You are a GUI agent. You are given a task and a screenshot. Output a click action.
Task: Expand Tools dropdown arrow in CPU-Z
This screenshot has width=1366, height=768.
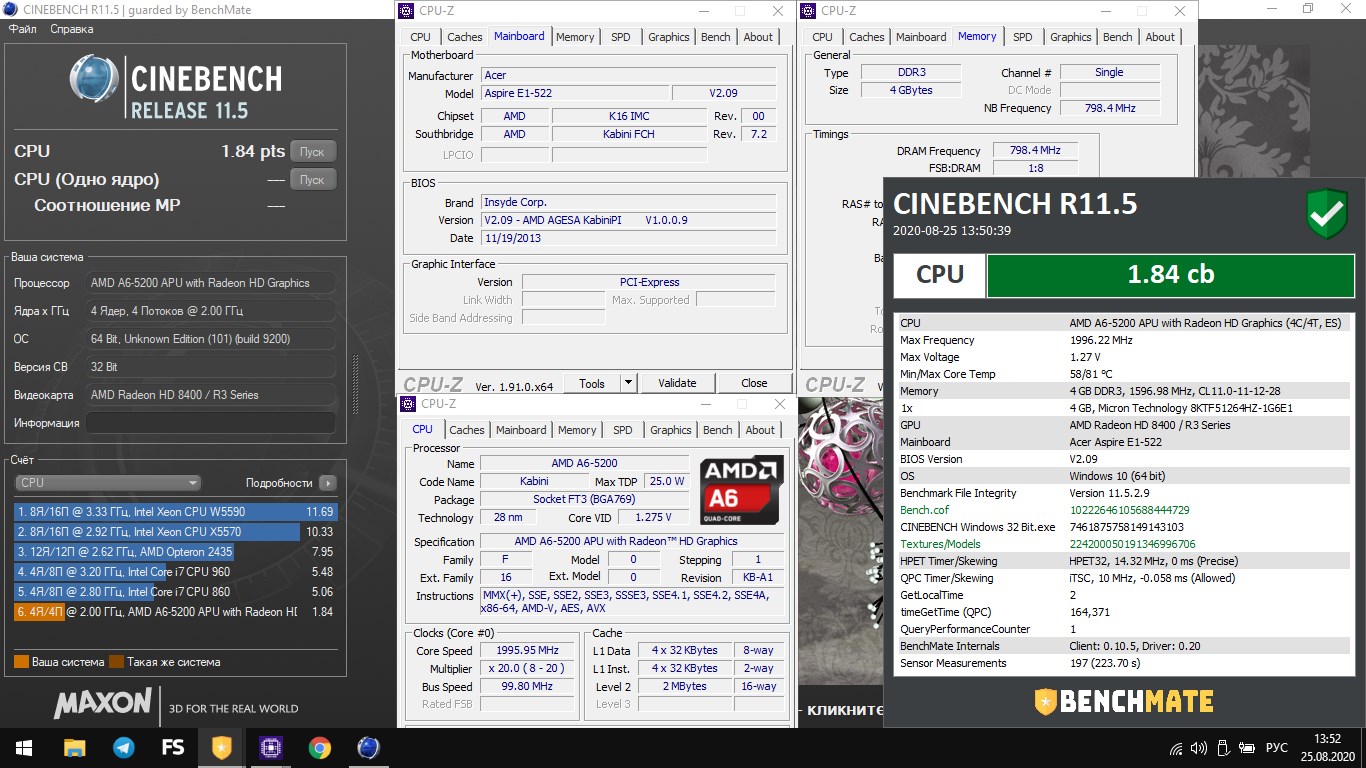tap(628, 383)
